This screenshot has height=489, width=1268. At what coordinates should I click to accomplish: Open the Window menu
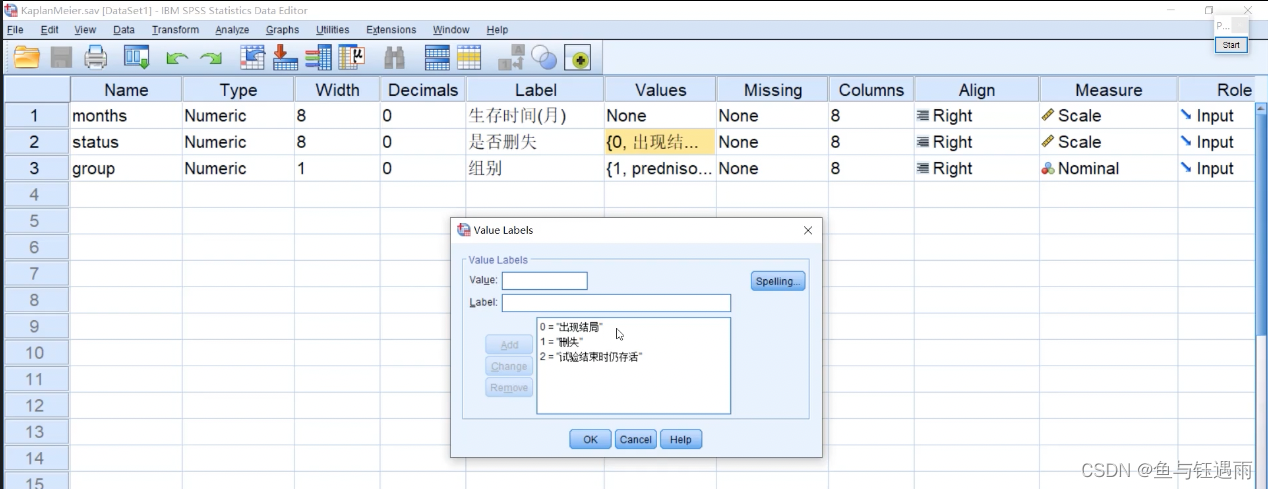pos(451,30)
